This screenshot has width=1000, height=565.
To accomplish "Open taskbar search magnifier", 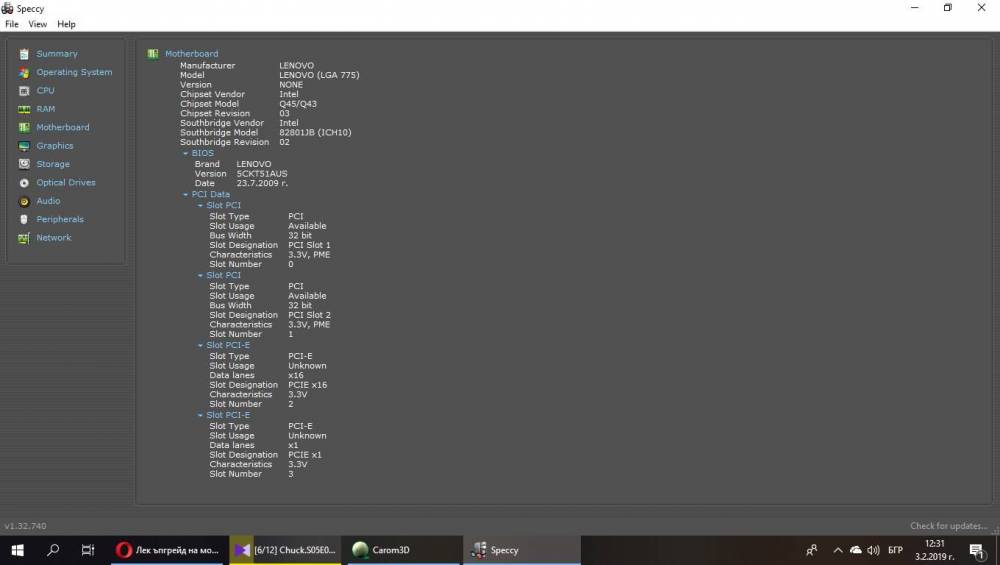I will point(53,550).
